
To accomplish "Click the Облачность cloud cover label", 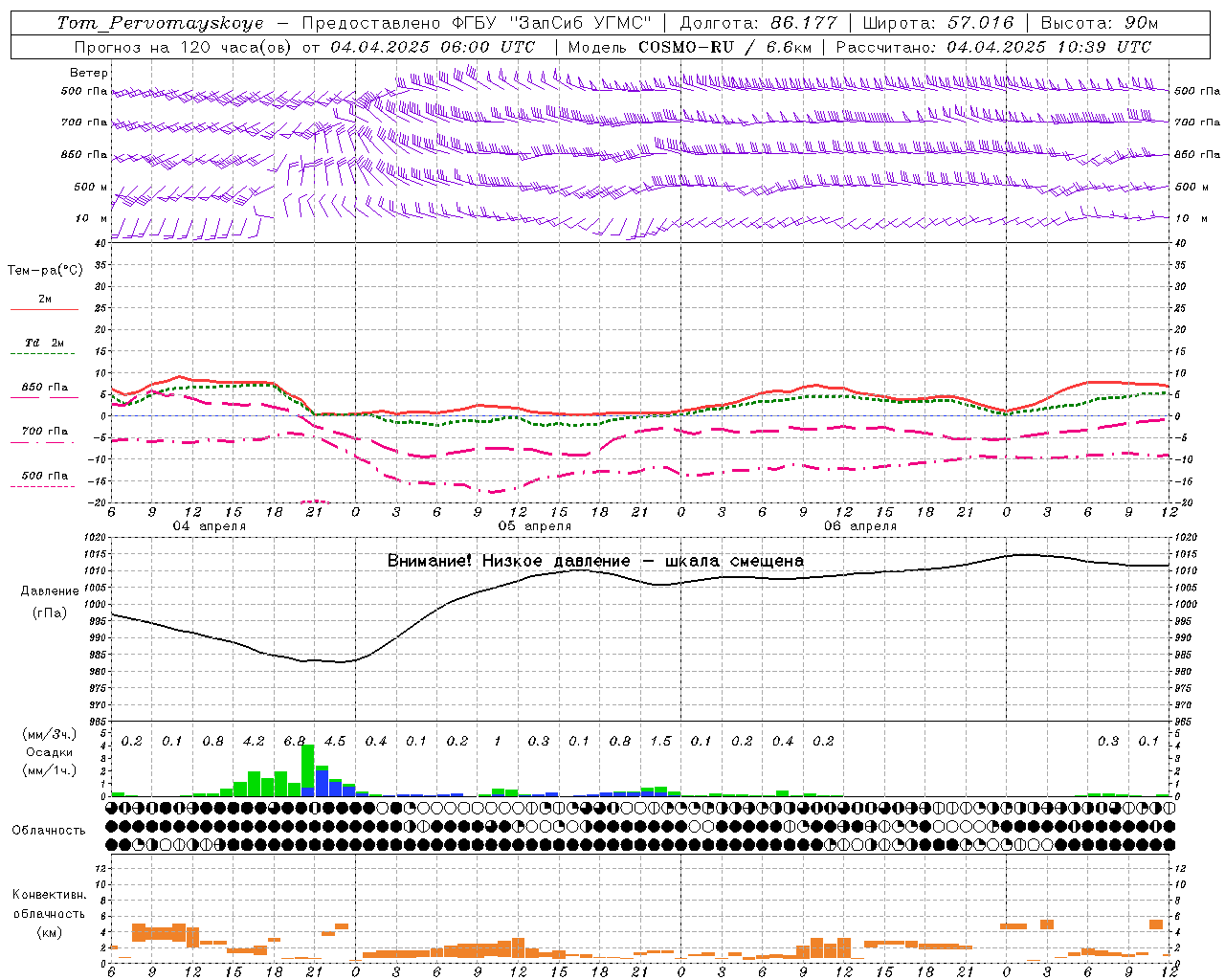I will (49, 831).
